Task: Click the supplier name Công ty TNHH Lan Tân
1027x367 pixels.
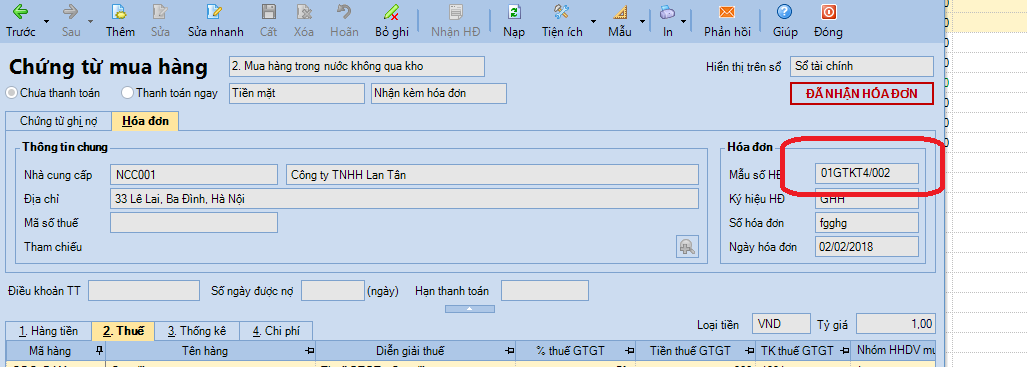Action: [493, 175]
